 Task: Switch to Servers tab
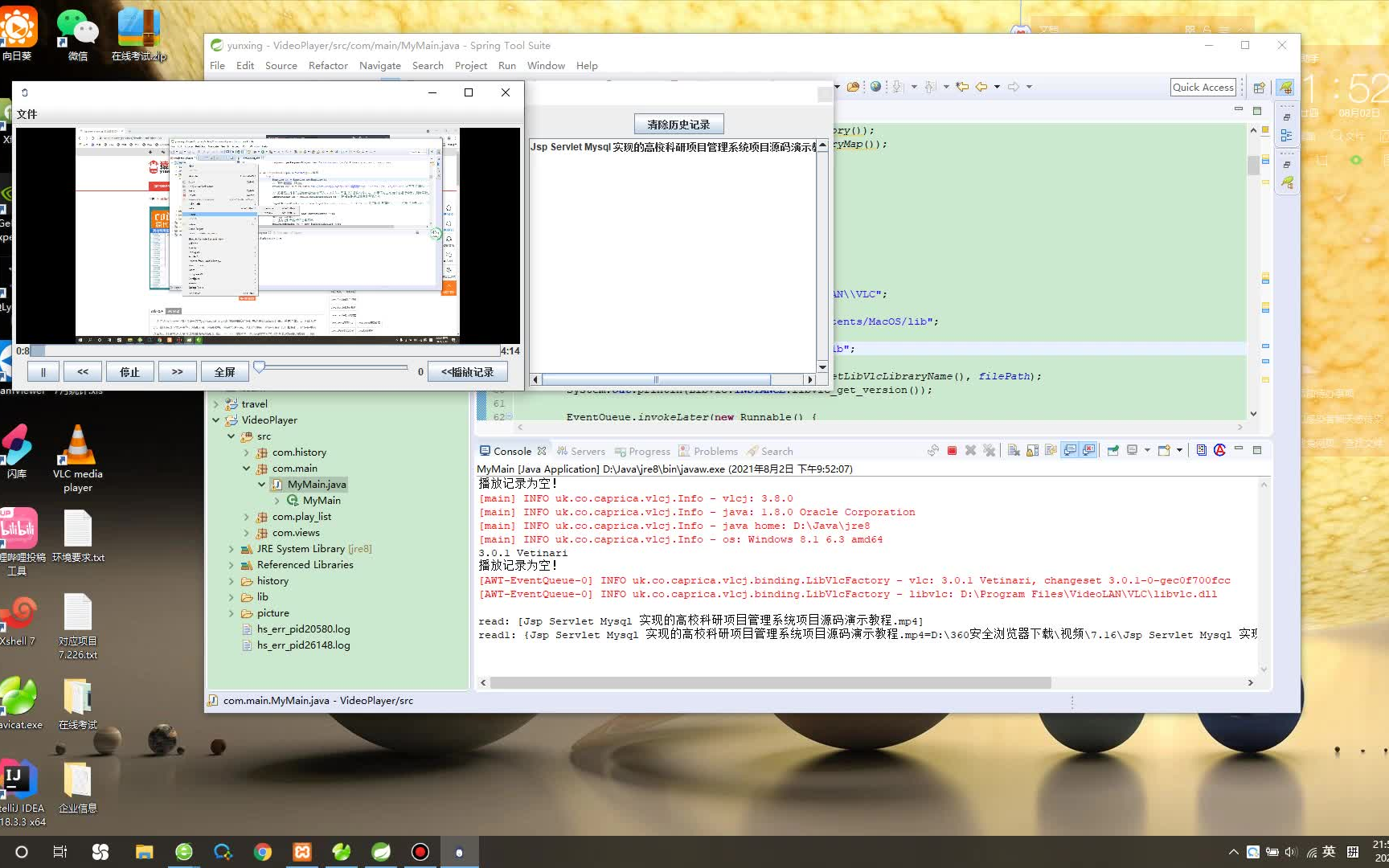point(580,451)
